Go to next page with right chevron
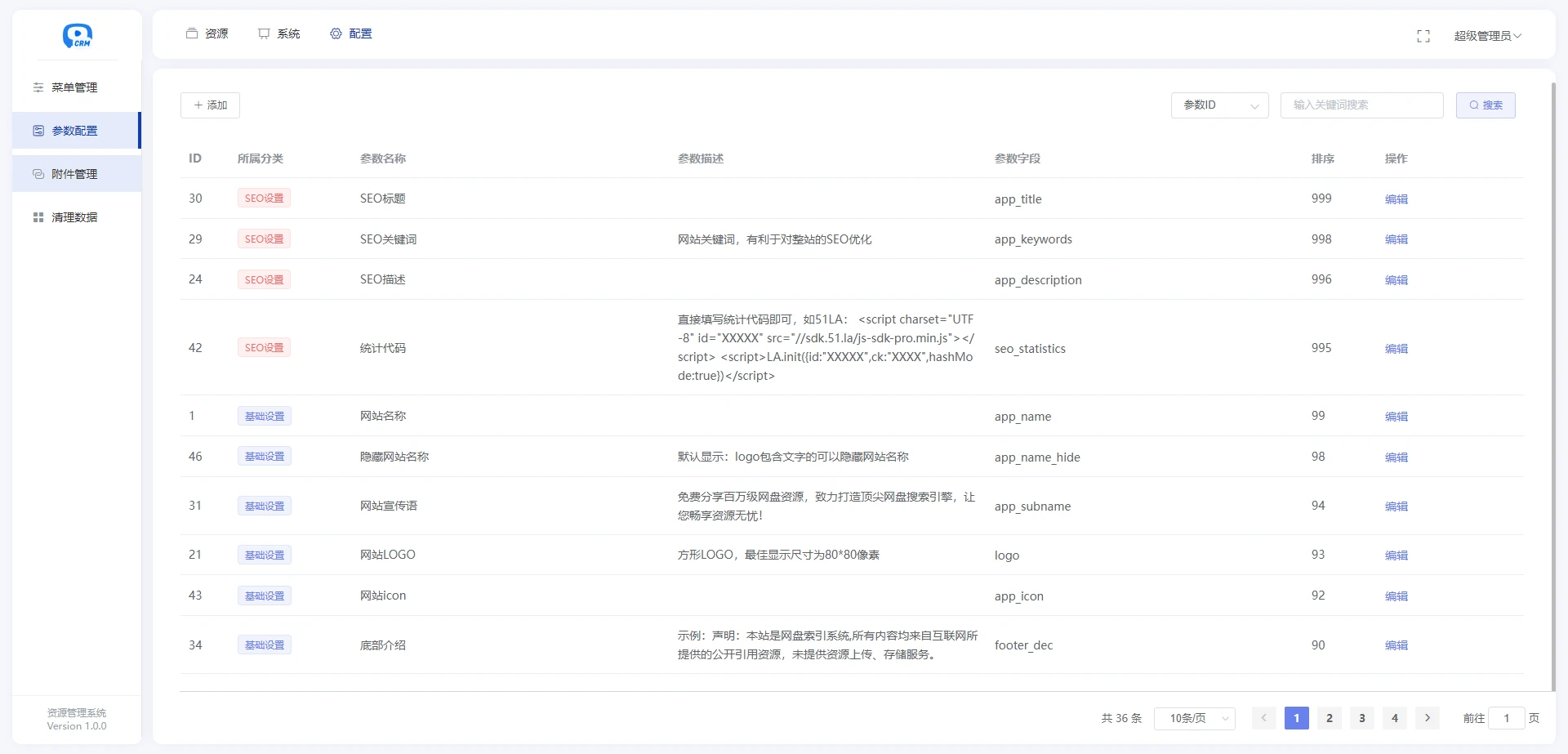Screen dimensions: 1568x754 [1428, 718]
